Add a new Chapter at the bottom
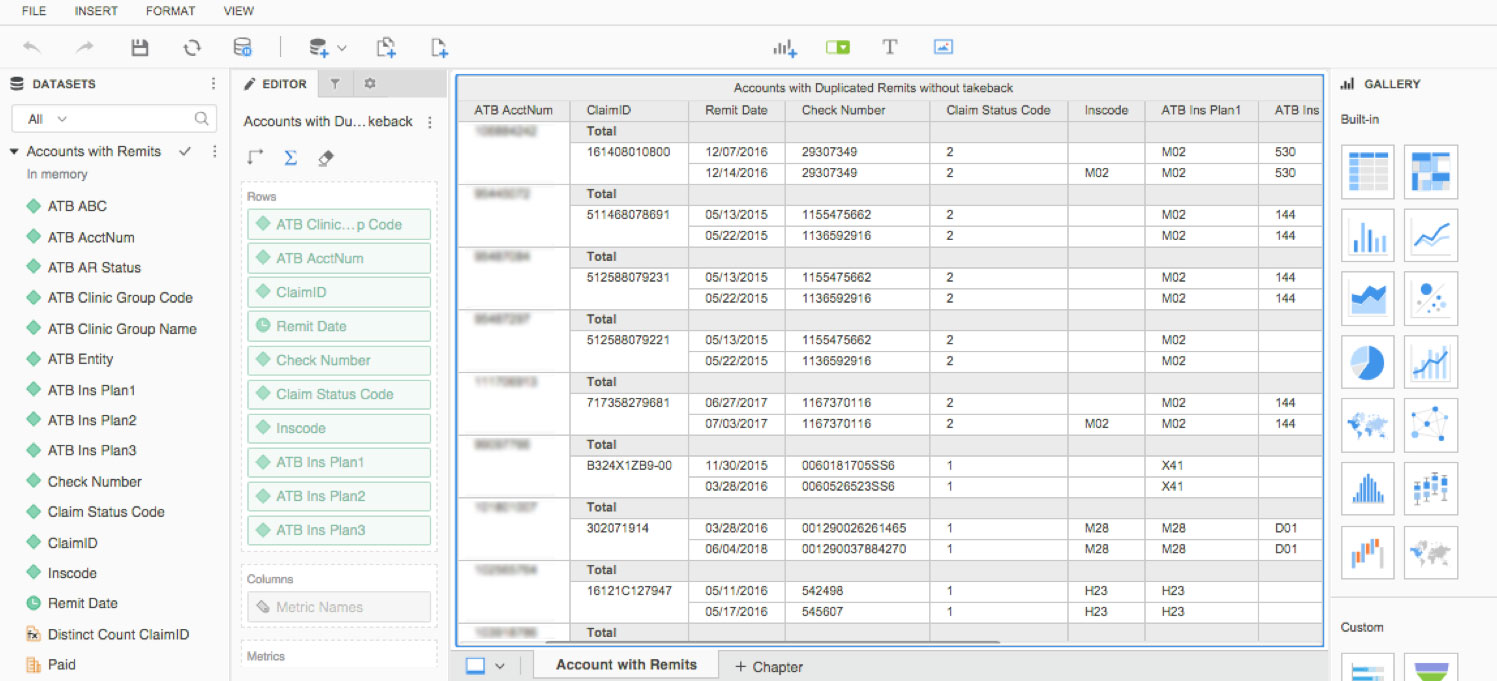 [x=768, y=666]
